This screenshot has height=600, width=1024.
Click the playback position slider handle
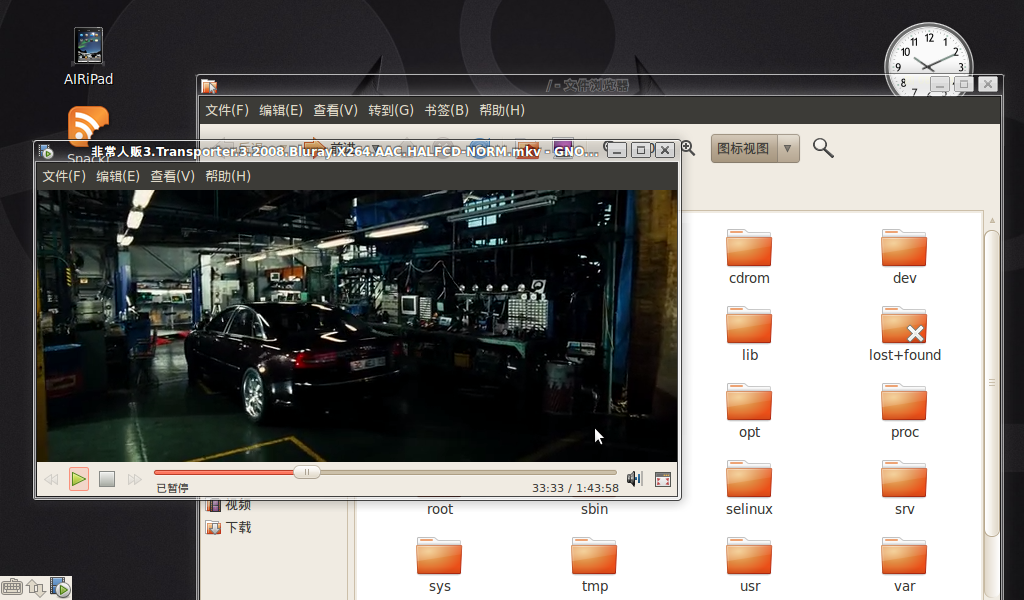(306, 472)
